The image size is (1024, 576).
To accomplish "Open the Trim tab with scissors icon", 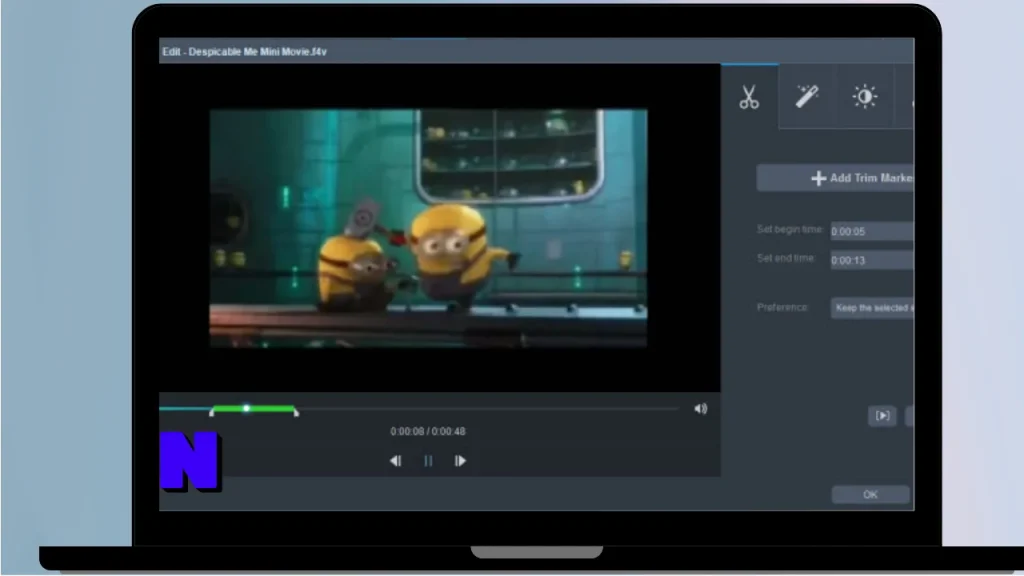I will 749,97.
